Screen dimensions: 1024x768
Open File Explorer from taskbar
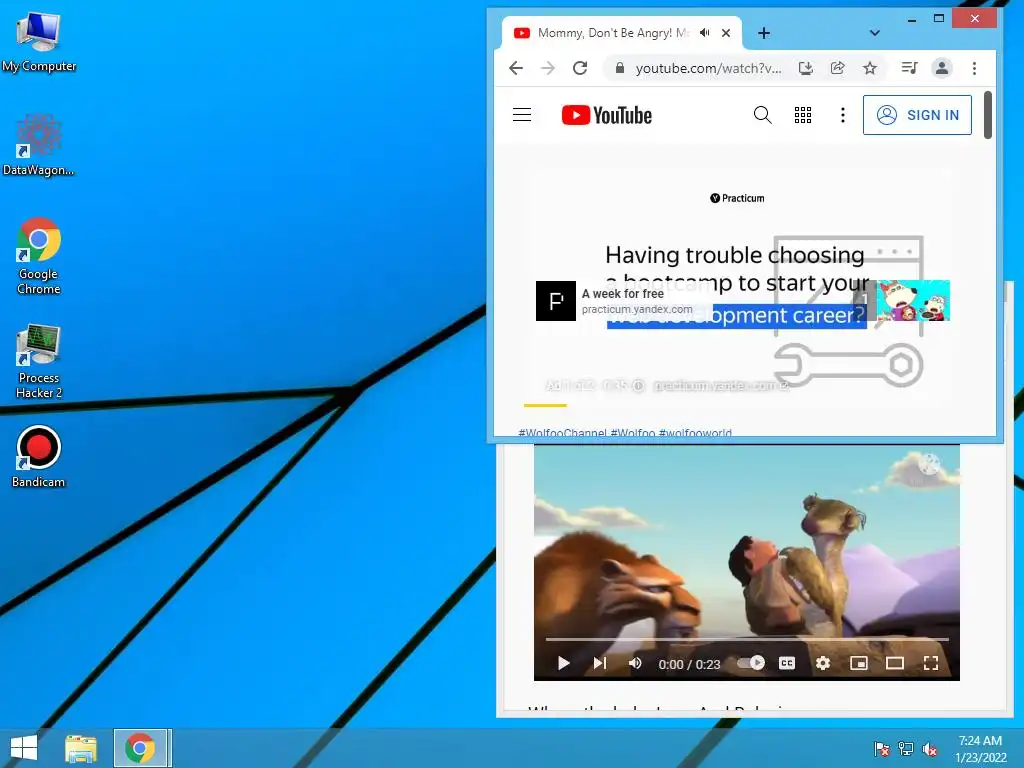point(81,748)
